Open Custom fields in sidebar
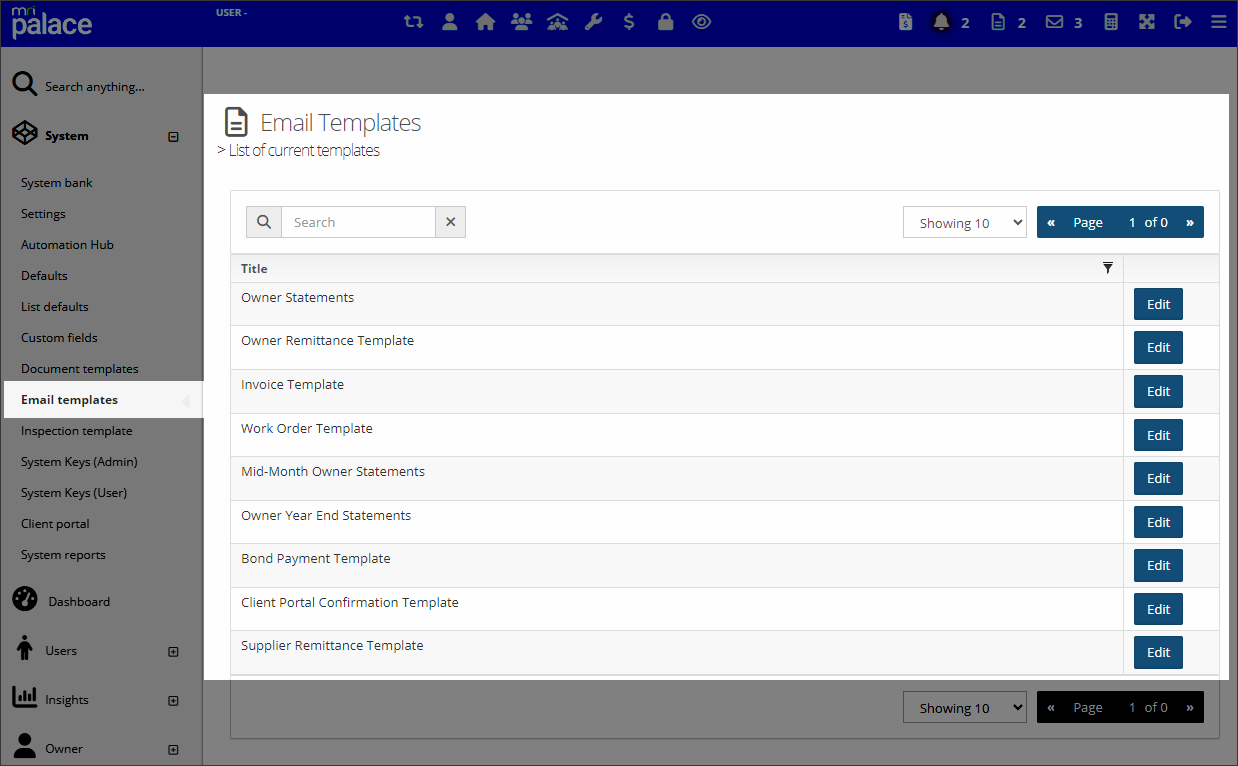The height and width of the screenshot is (766, 1238). pos(59,338)
